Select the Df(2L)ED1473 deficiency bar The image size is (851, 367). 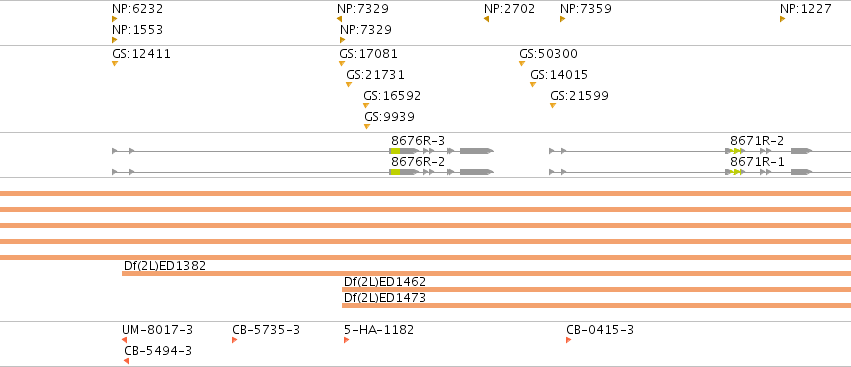596,306
